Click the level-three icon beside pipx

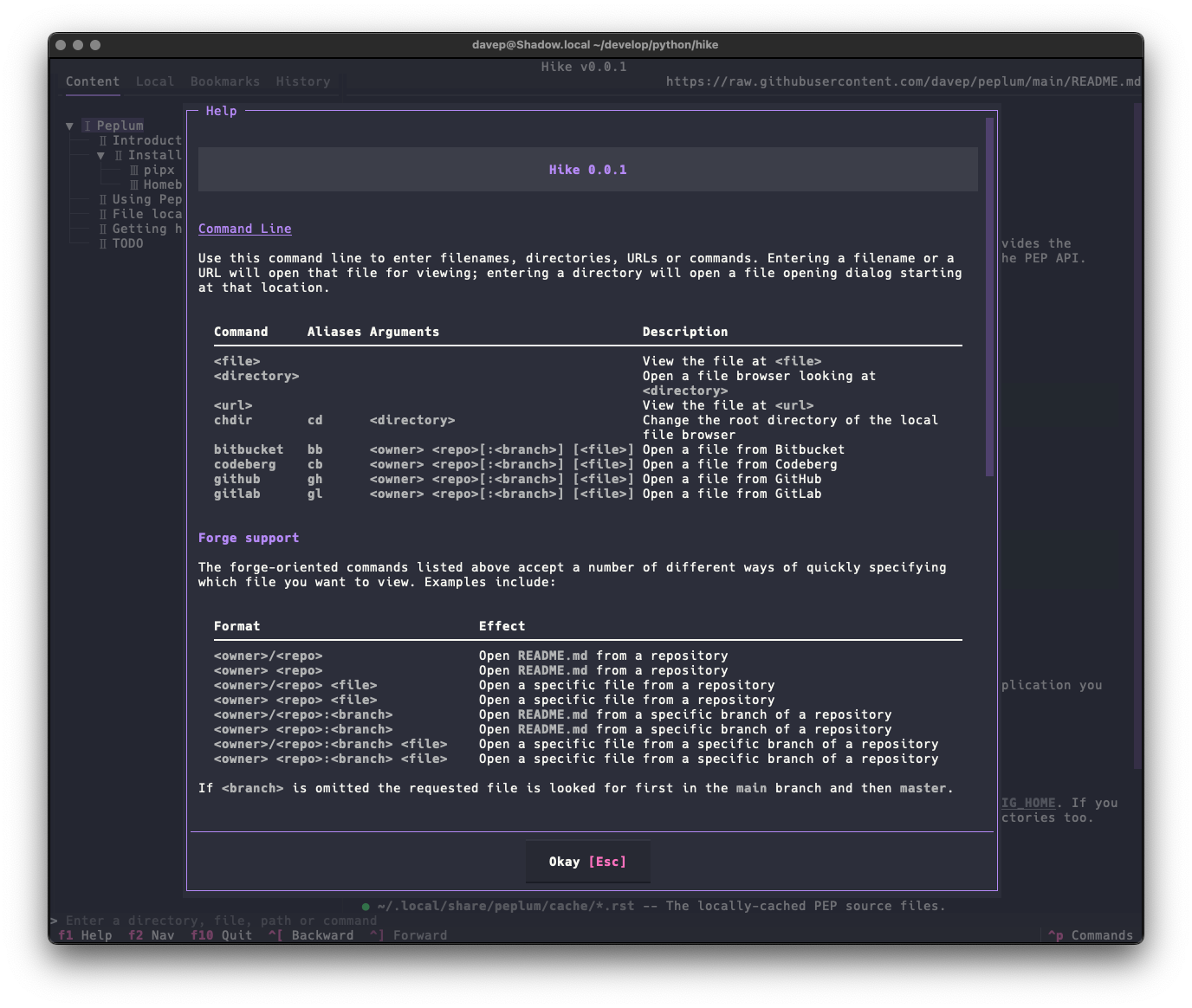(134, 171)
